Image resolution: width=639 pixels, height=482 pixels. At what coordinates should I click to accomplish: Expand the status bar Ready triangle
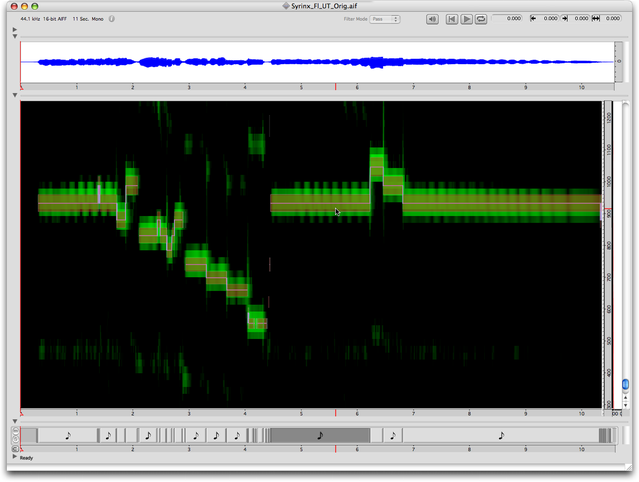tap(15, 457)
